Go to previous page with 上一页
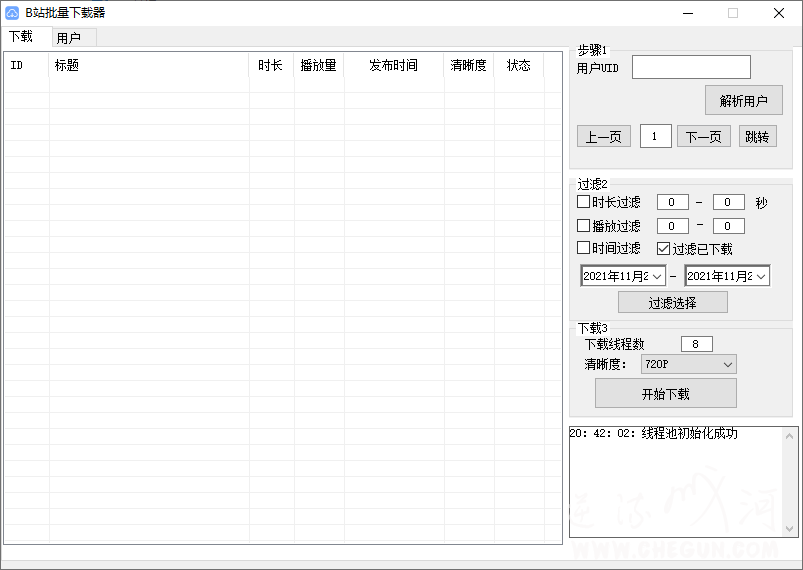 pyautogui.click(x=604, y=136)
